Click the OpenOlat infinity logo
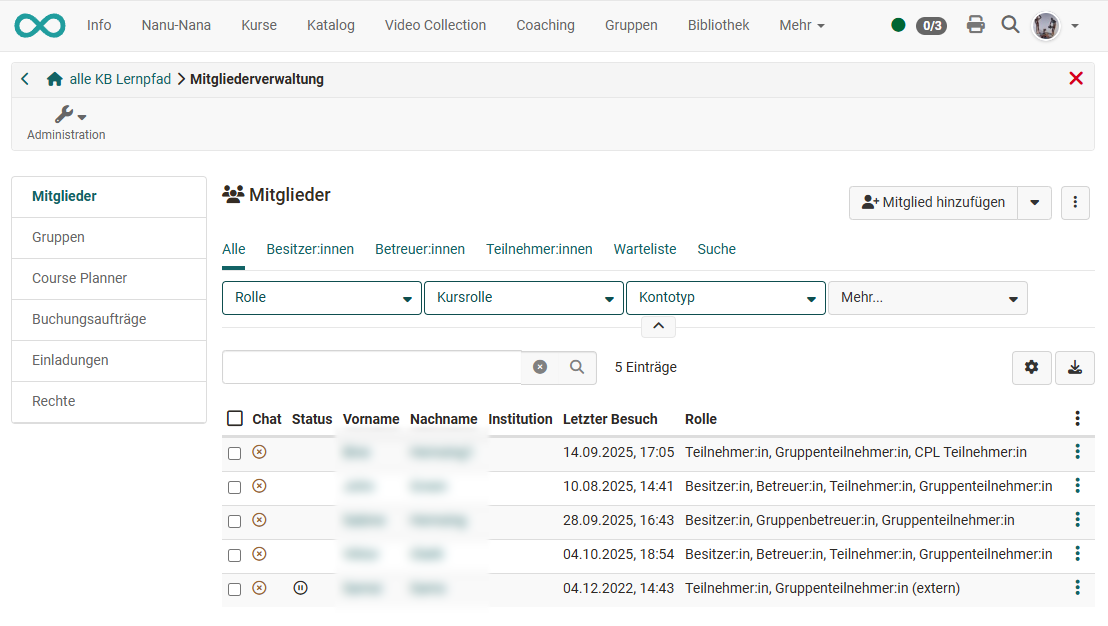The height and width of the screenshot is (626, 1108). coord(40,25)
